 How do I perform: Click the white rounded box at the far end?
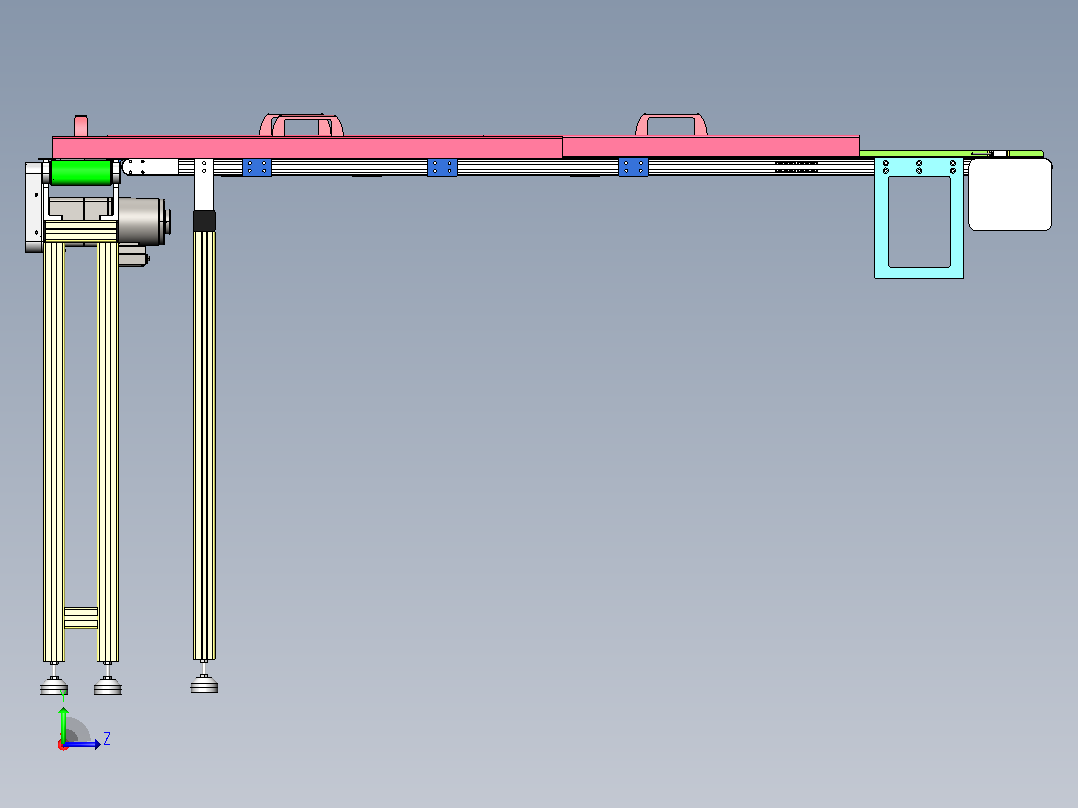click(1010, 194)
